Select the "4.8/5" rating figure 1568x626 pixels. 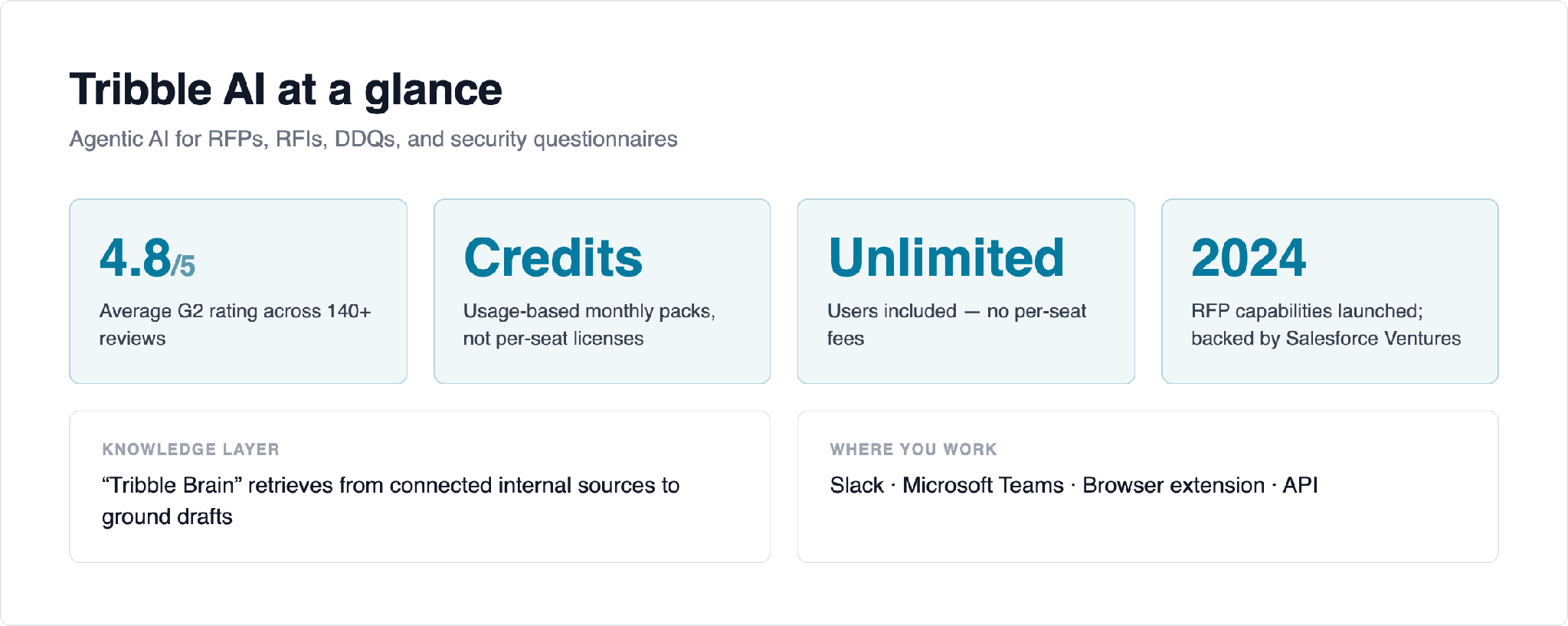(x=147, y=257)
